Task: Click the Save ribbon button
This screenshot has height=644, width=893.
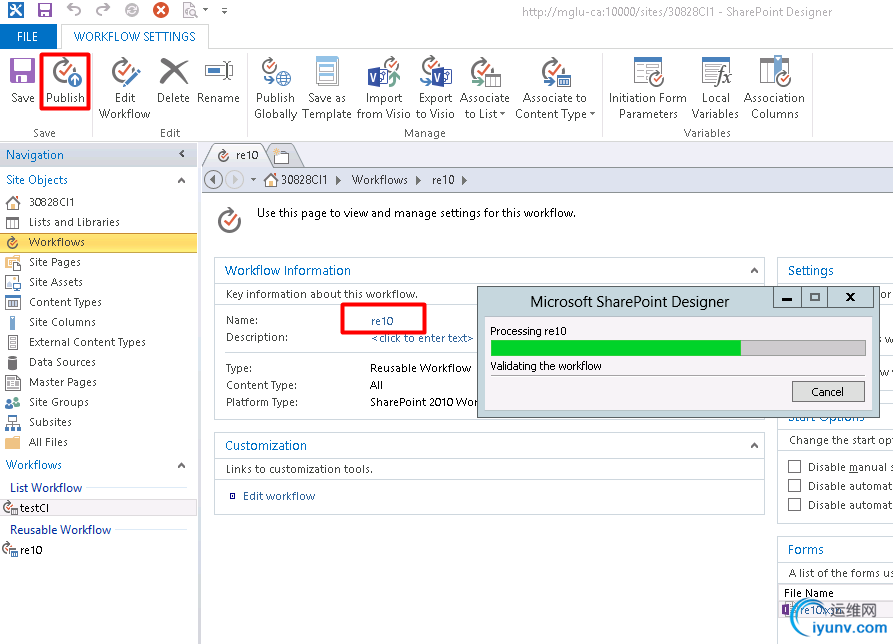Action: click(x=22, y=80)
